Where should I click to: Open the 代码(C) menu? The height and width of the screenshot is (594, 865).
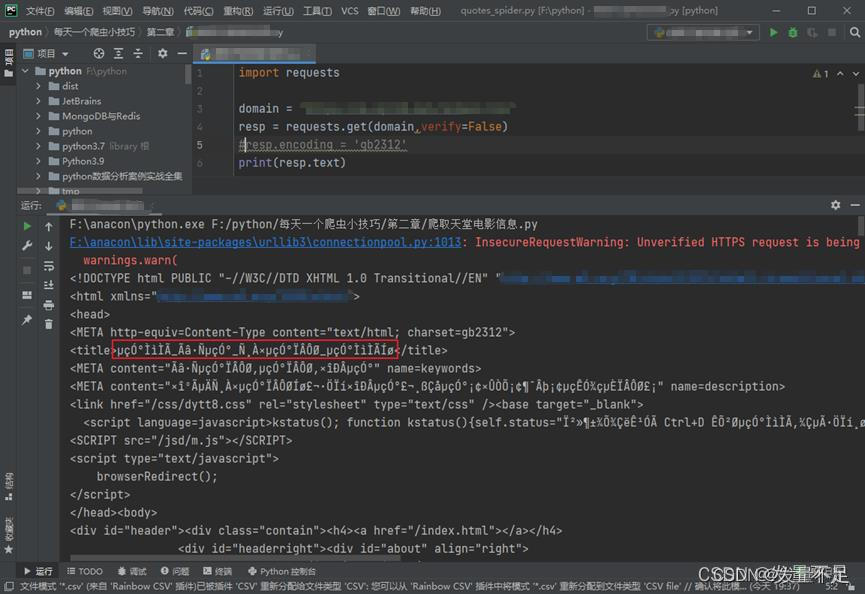198,10
